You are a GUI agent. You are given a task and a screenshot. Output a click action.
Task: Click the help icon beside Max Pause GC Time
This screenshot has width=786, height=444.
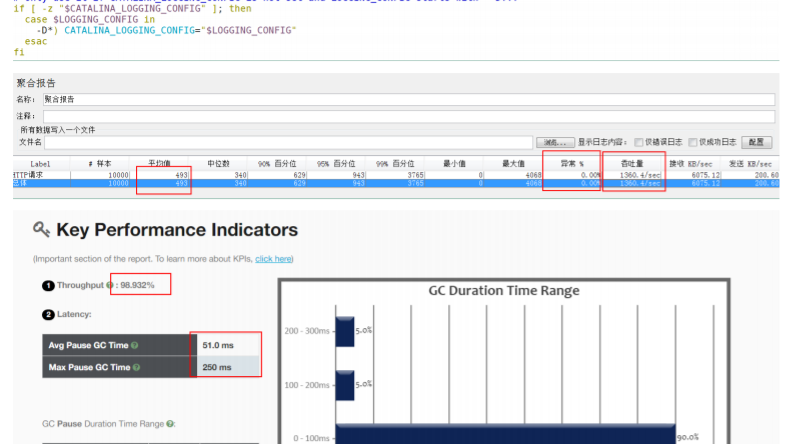(x=135, y=368)
